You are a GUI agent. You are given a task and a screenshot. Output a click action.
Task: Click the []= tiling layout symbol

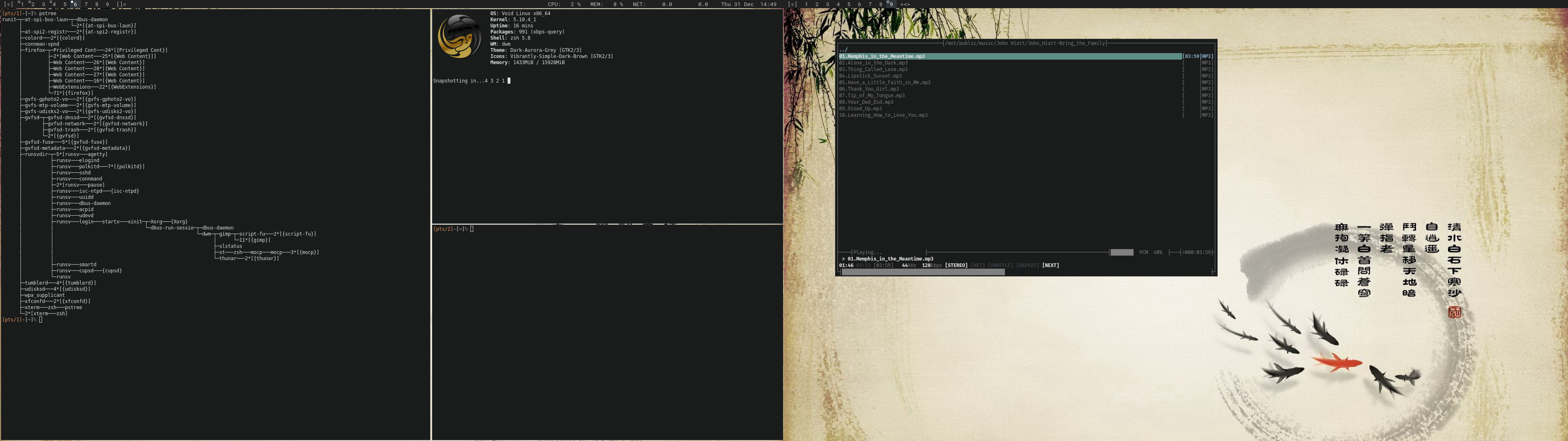point(122,4)
